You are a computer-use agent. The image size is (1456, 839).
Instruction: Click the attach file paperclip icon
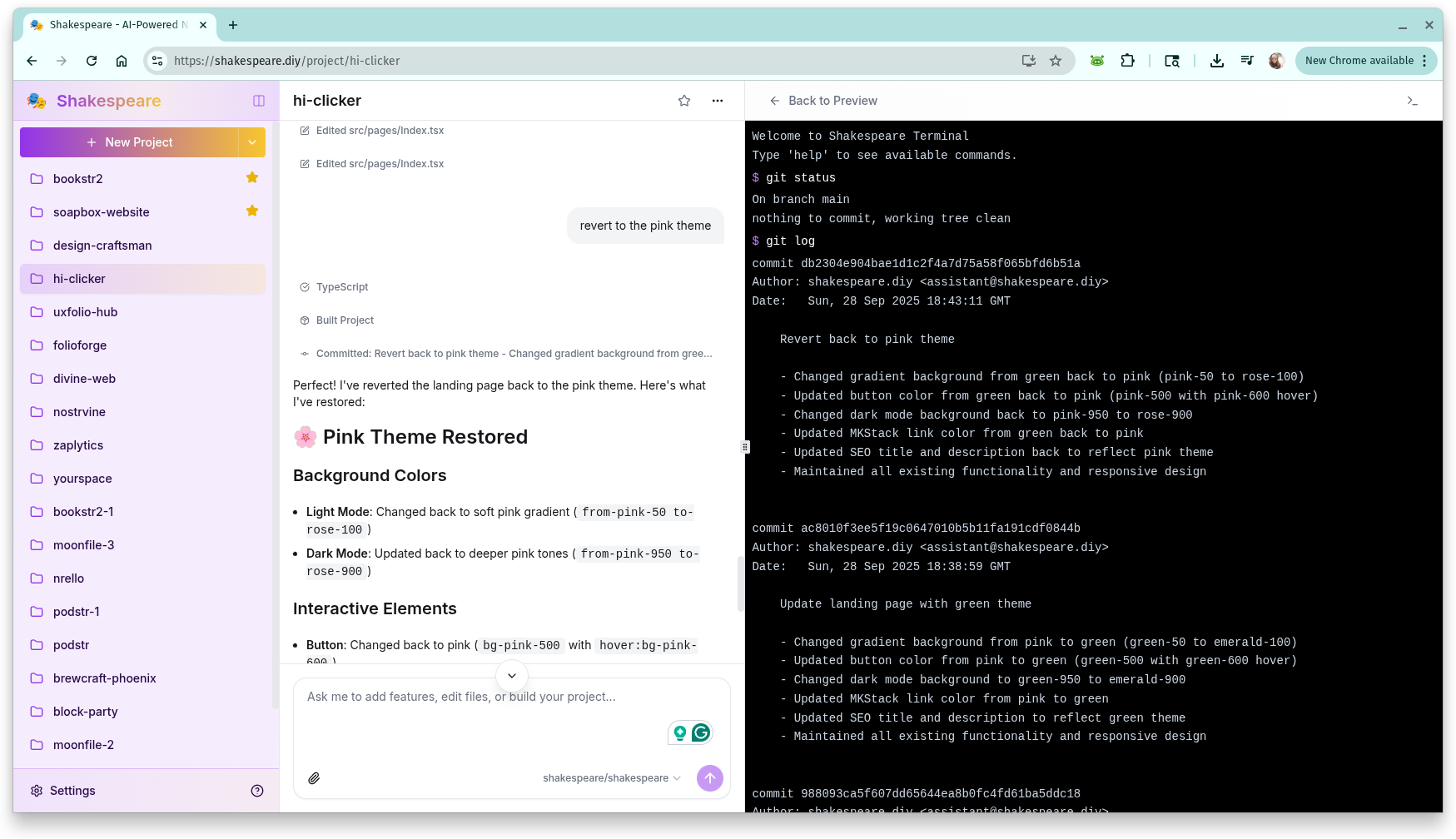314,778
